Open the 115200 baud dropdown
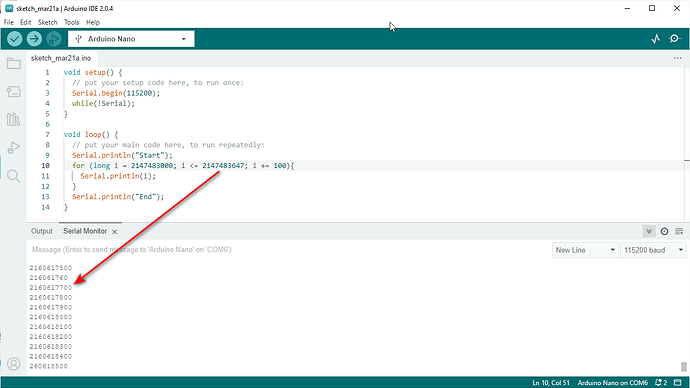This screenshot has height=388, width=690. click(653, 250)
